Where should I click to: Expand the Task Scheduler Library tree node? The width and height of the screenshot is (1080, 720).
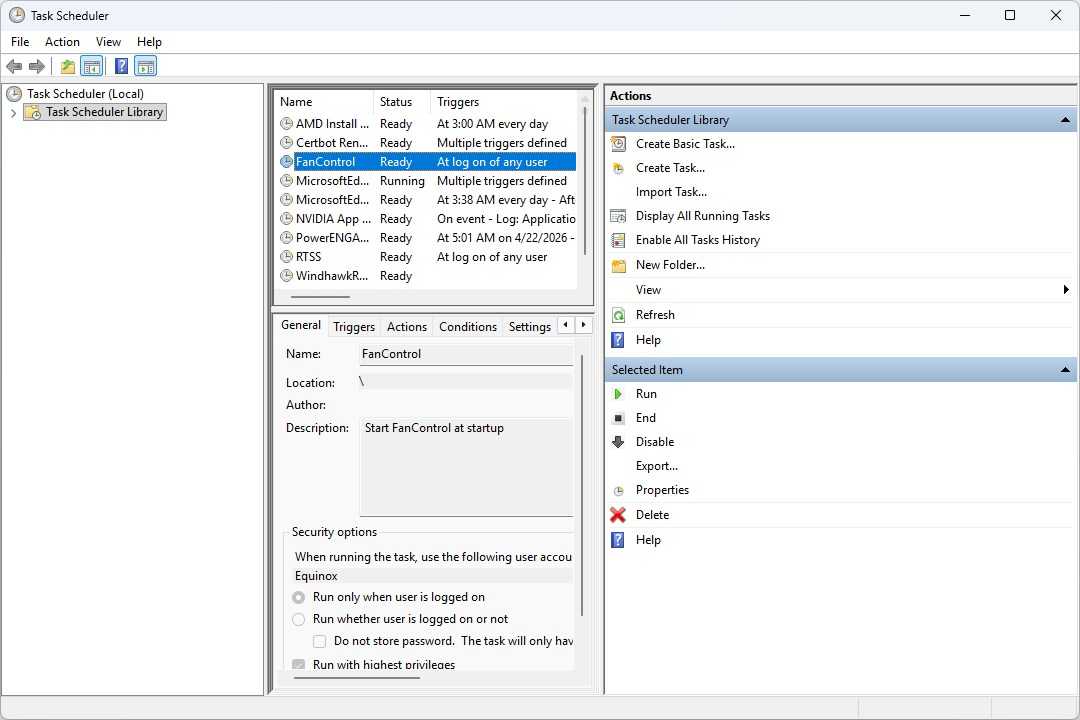click(x=13, y=112)
